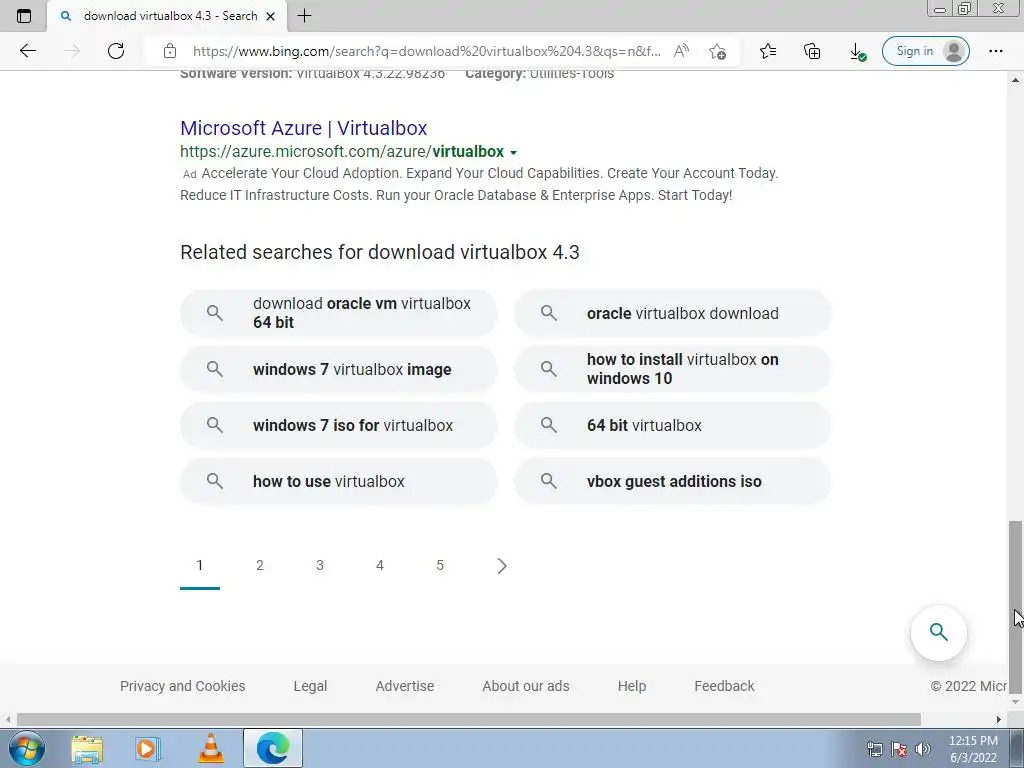Click the Sign in button
This screenshot has height=768, width=1024.
(925, 51)
